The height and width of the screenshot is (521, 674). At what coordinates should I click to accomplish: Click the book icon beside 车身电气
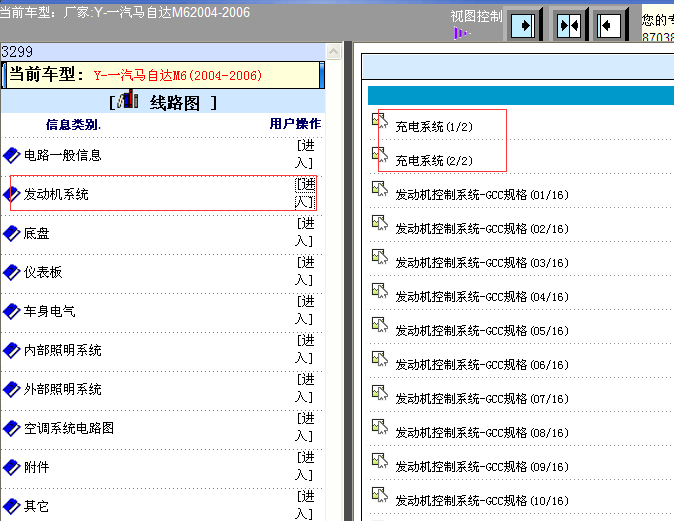pyautogui.click(x=12, y=311)
